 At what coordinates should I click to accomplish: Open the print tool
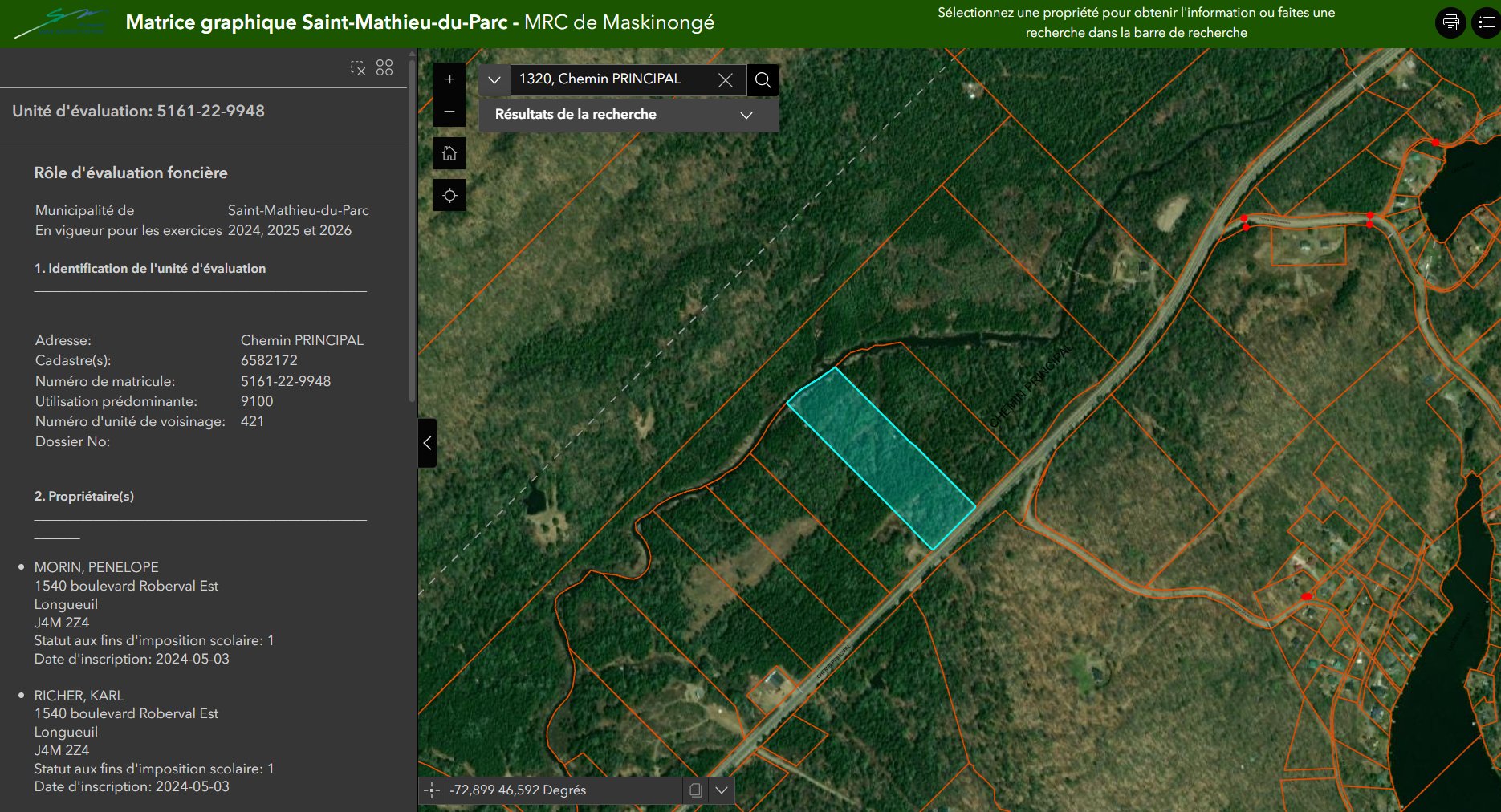(x=1450, y=22)
